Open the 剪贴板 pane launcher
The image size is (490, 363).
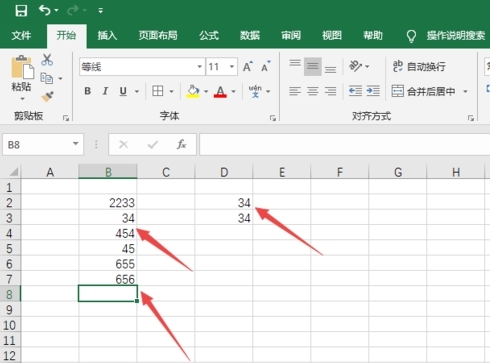(x=66, y=118)
